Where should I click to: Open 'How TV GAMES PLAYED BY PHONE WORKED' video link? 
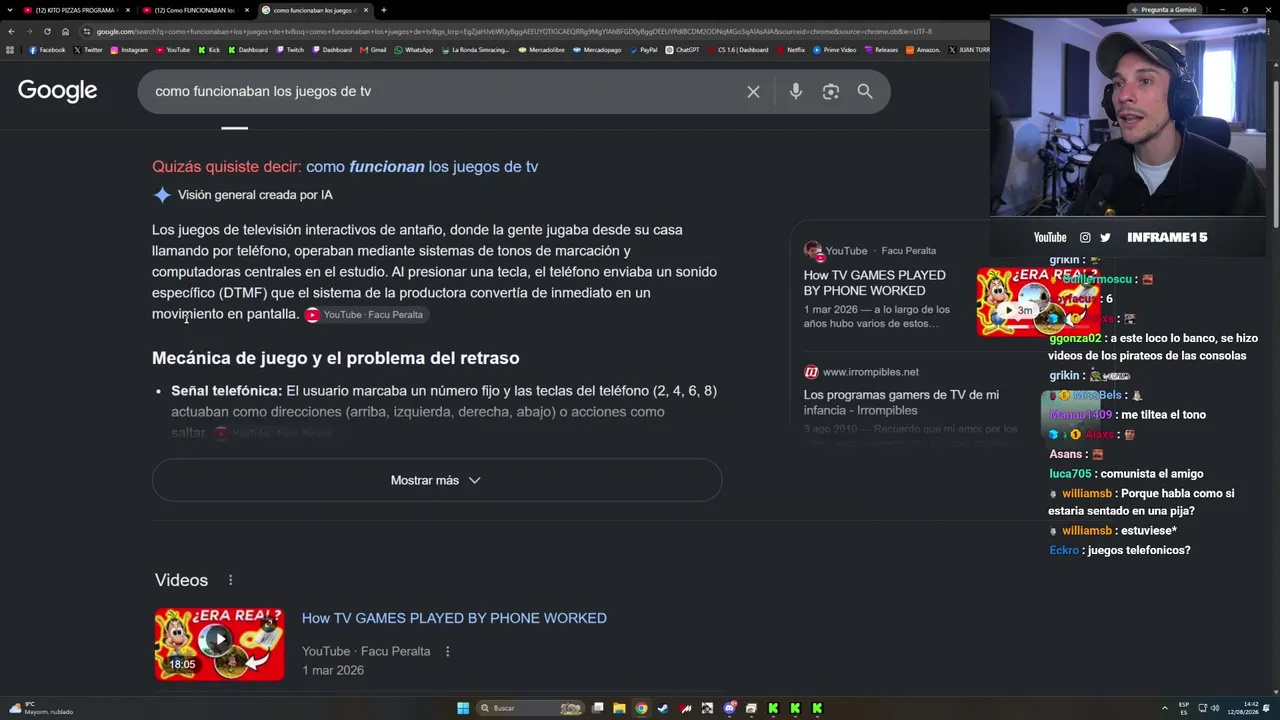[x=454, y=618]
